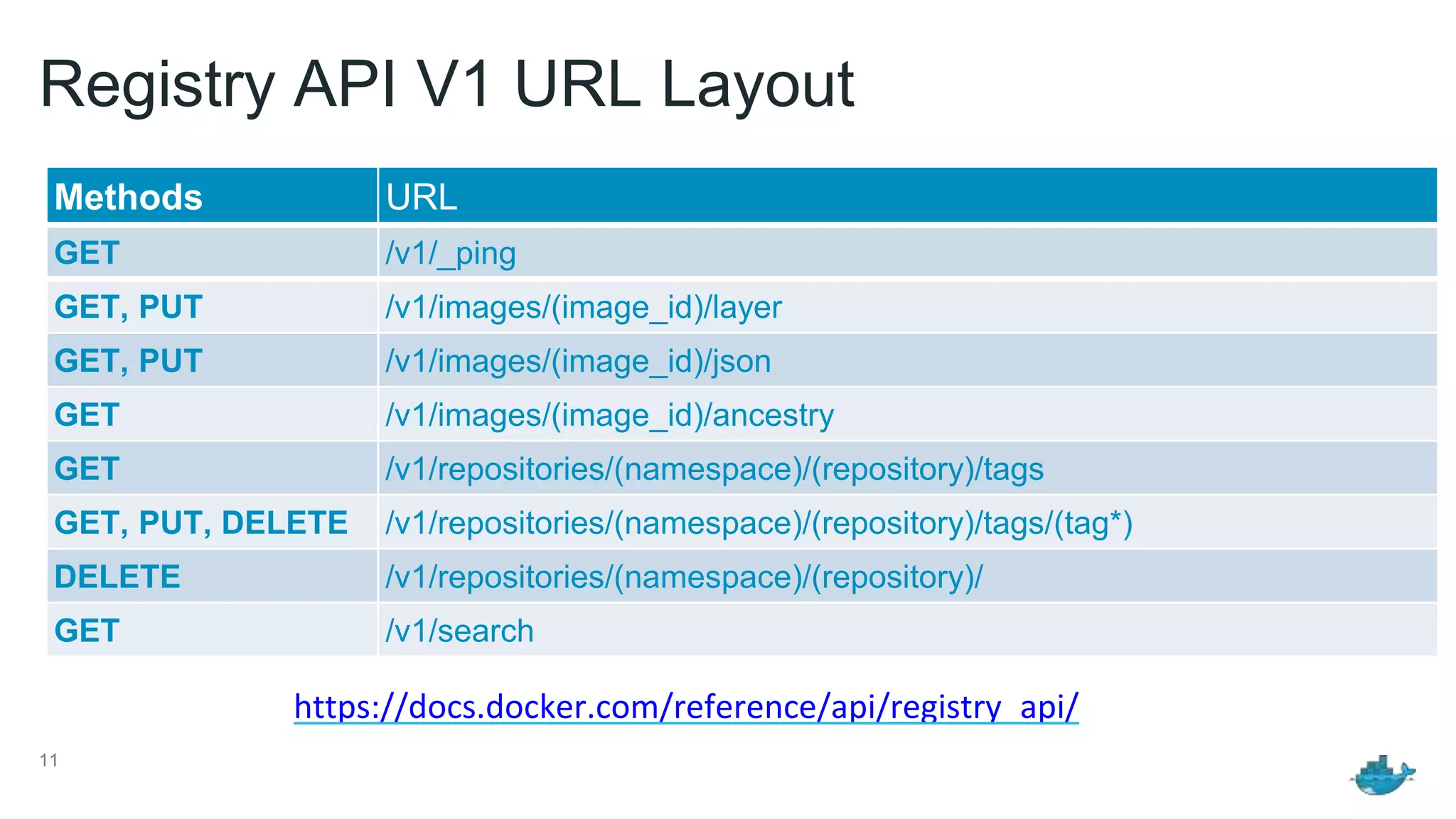Click the URL ending in '(repository)/'
1456x819 pixels.
coord(908,577)
